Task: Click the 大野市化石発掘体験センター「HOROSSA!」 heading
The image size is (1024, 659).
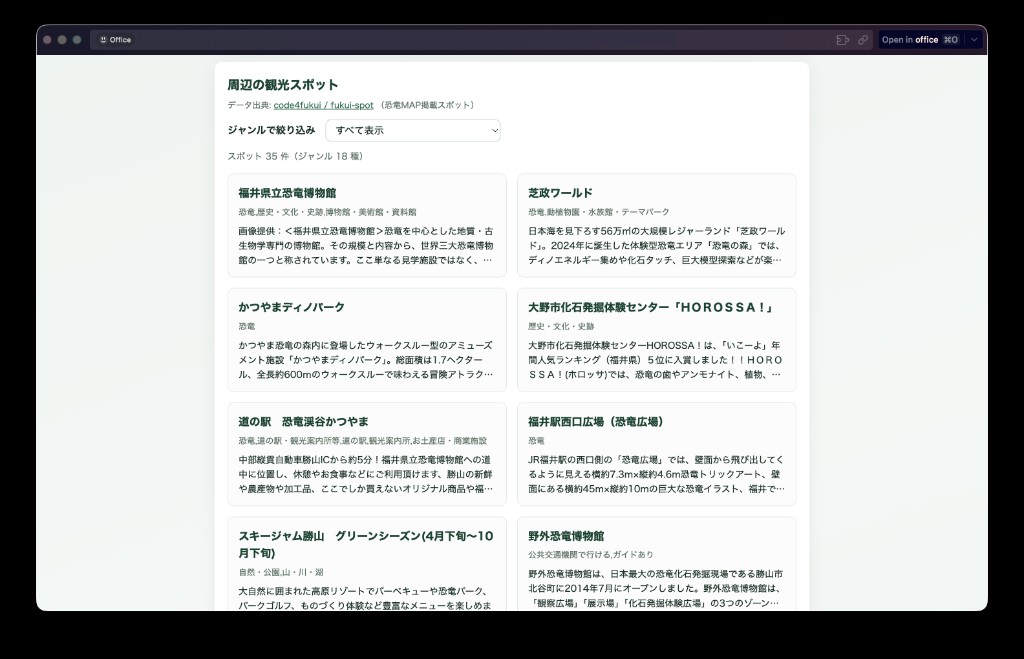Action: pos(651,307)
